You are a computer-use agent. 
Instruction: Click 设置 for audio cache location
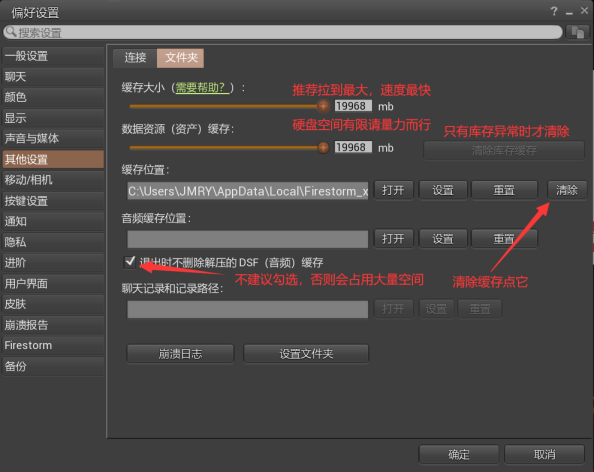(x=442, y=239)
